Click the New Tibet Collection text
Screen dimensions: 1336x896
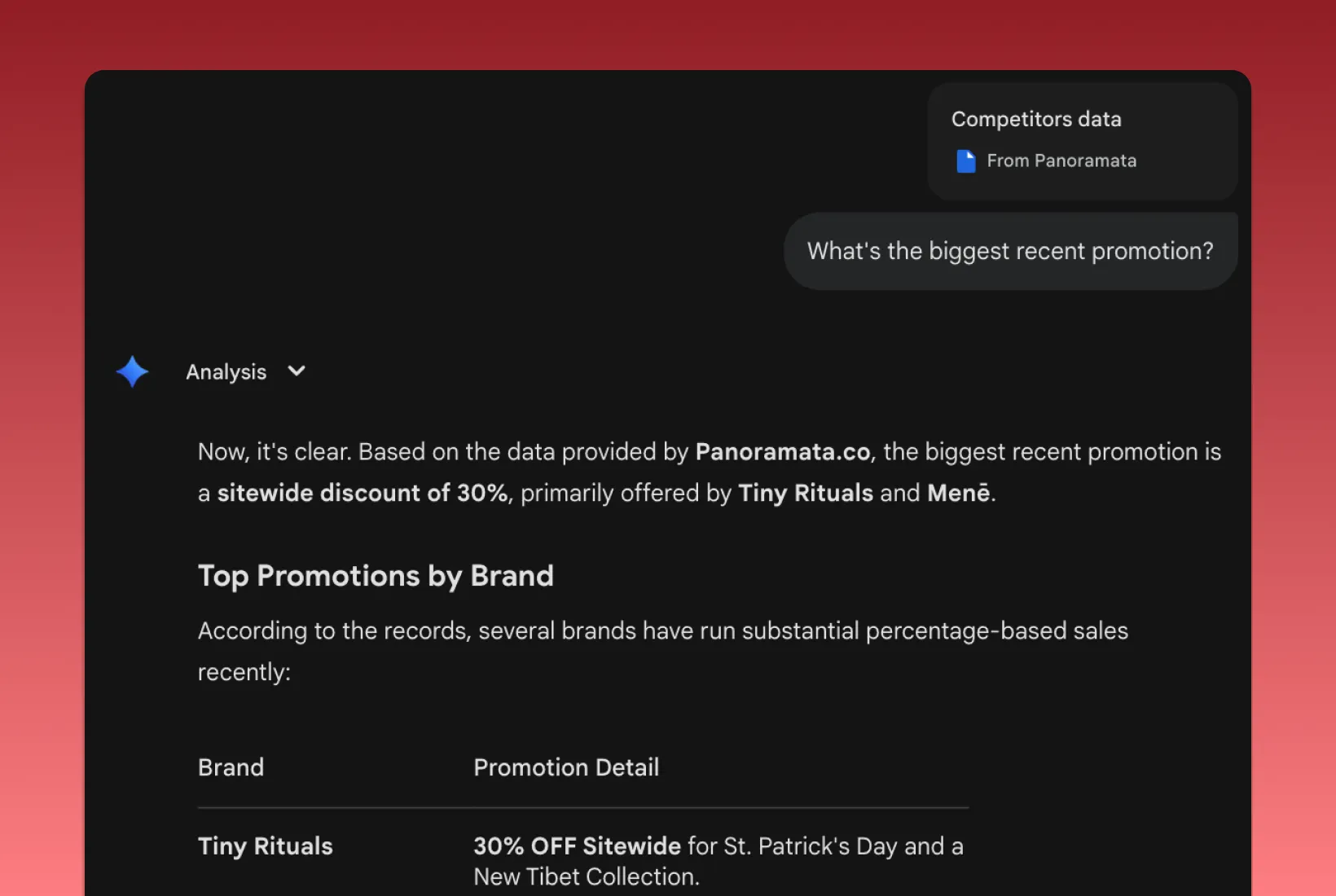pyautogui.click(x=586, y=877)
